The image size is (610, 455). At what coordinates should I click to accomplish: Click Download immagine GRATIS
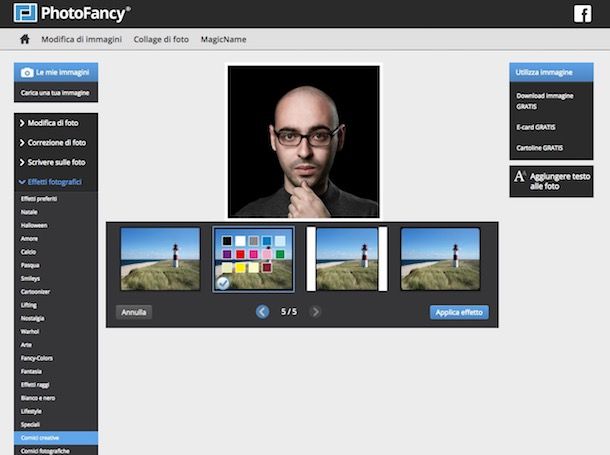545,101
